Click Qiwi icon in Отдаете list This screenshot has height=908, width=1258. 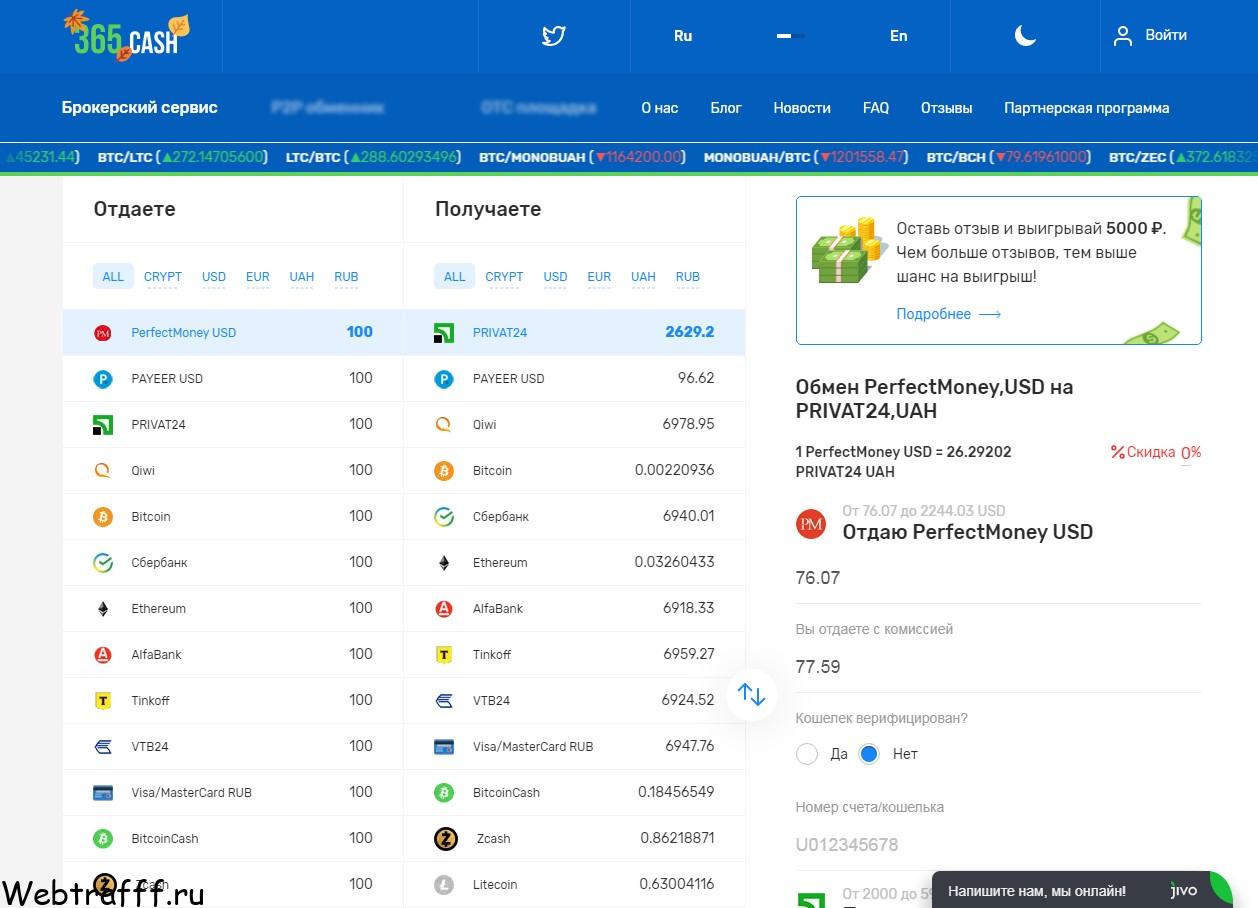102,471
